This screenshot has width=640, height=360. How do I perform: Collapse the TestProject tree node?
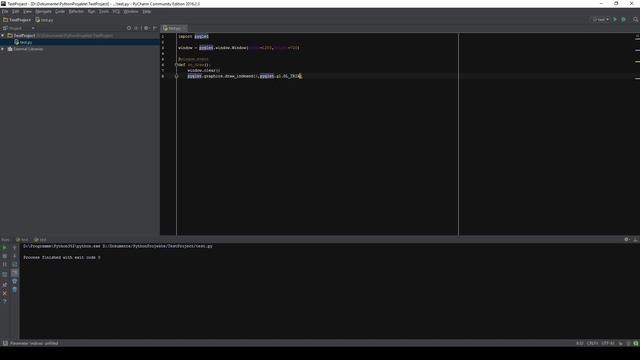[x=3, y=36]
